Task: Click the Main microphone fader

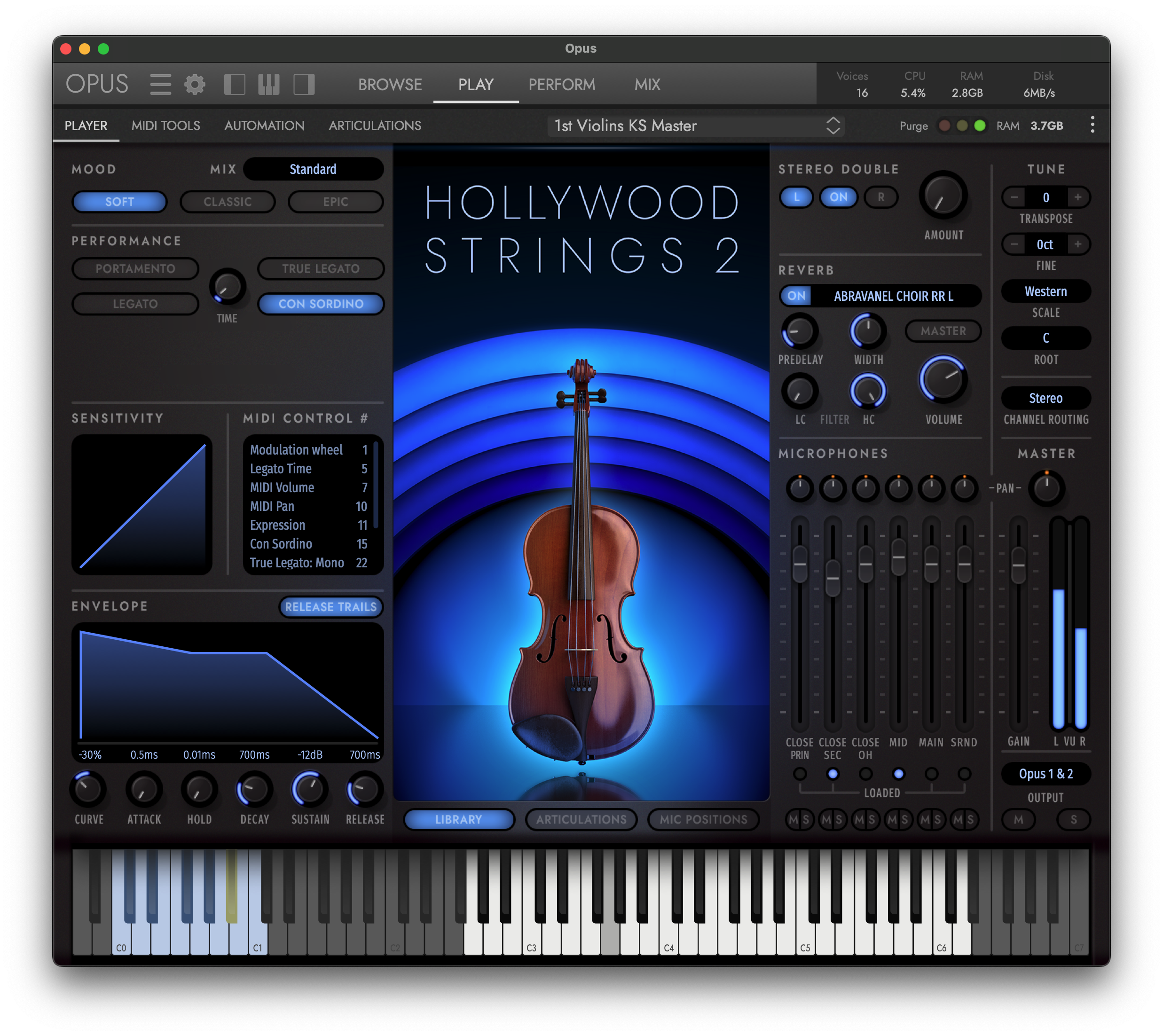Action: 931,564
